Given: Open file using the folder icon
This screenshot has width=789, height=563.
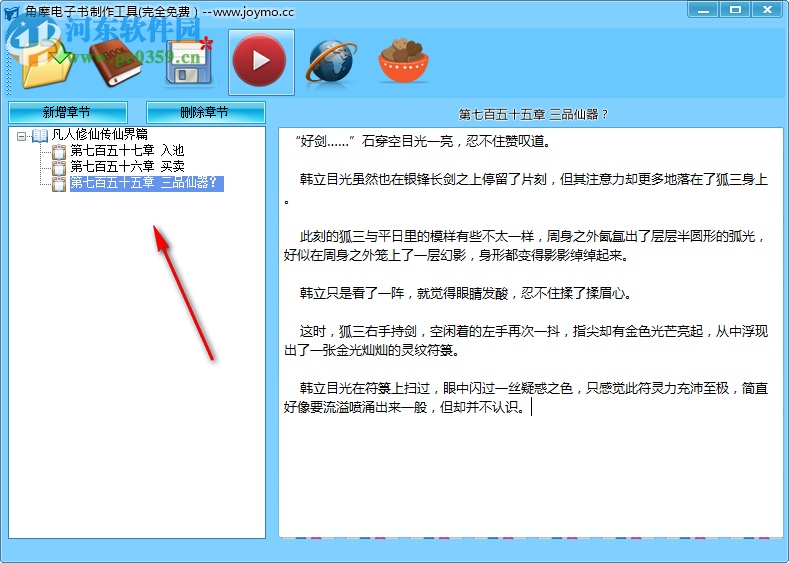Looking at the screenshot, I should point(47,63).
